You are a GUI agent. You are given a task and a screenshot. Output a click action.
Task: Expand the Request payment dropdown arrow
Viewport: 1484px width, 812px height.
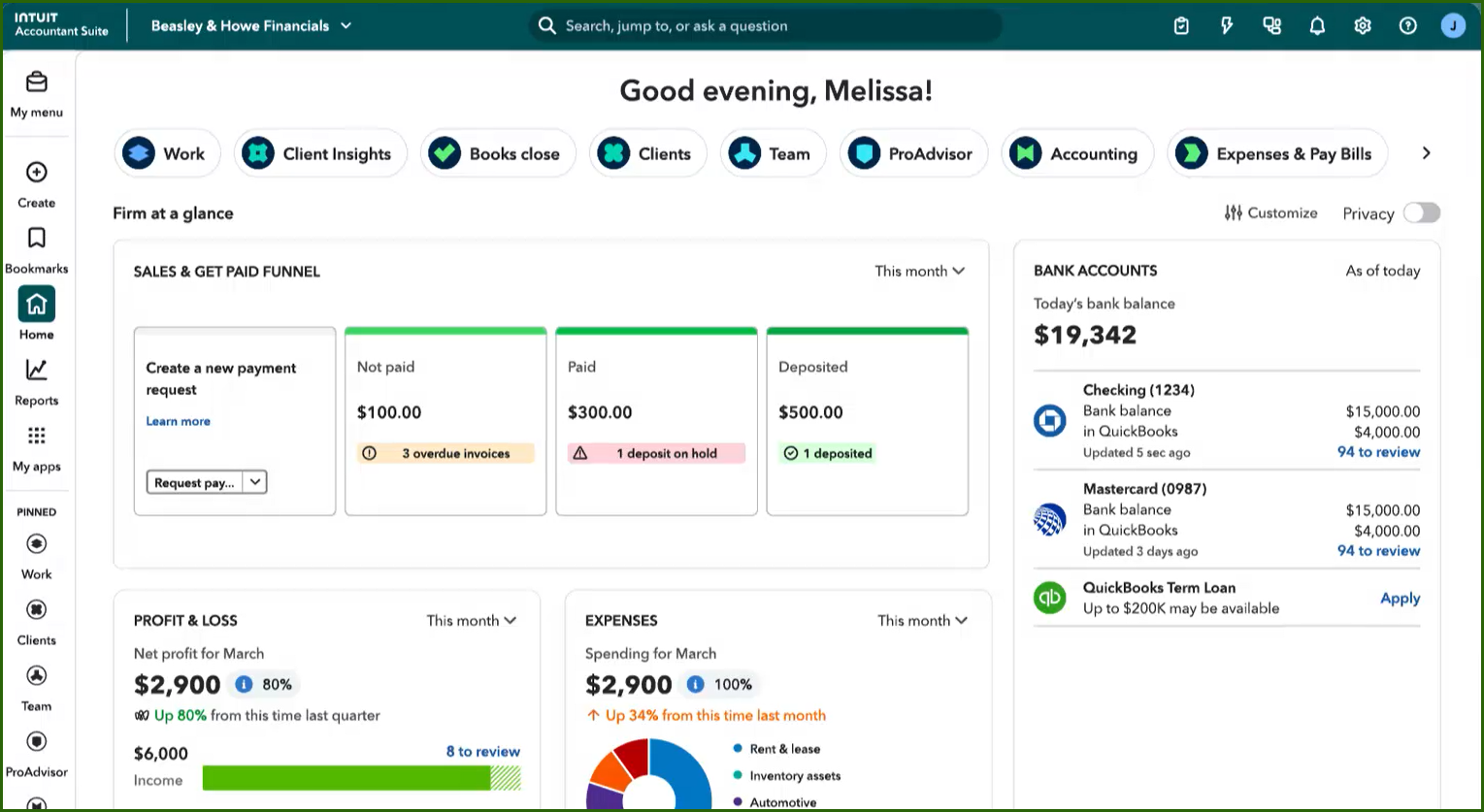coord(255,482)
